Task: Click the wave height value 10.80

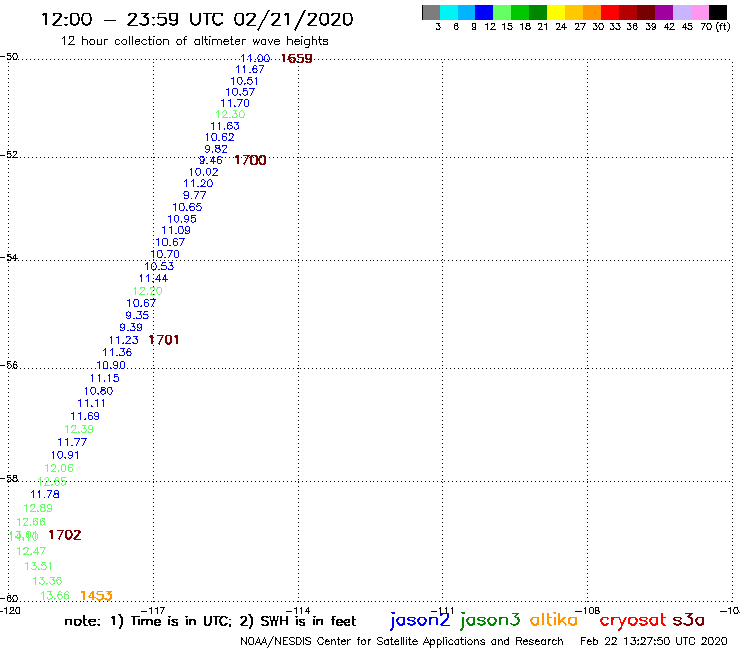Action: pos(99,391)
